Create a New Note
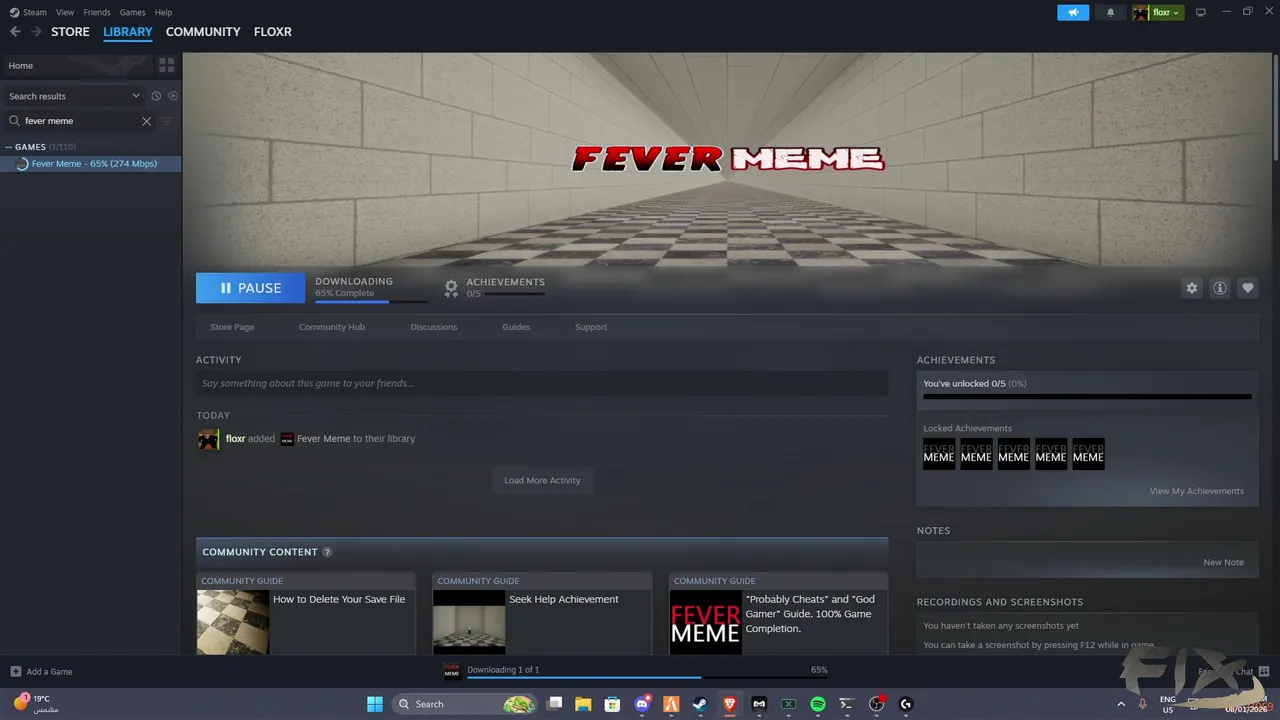The width and height of the screenshot is (1280, 720). [x=1223, y=562]
